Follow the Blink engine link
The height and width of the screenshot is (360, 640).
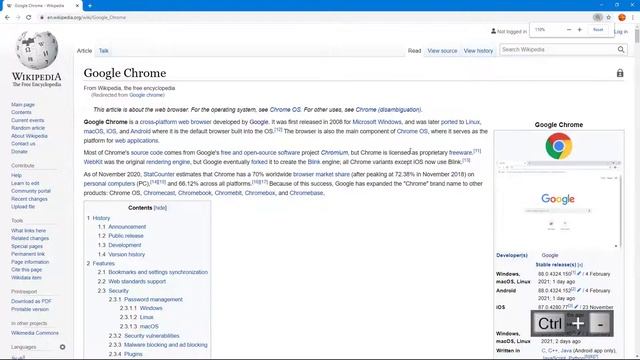point(314,162)
